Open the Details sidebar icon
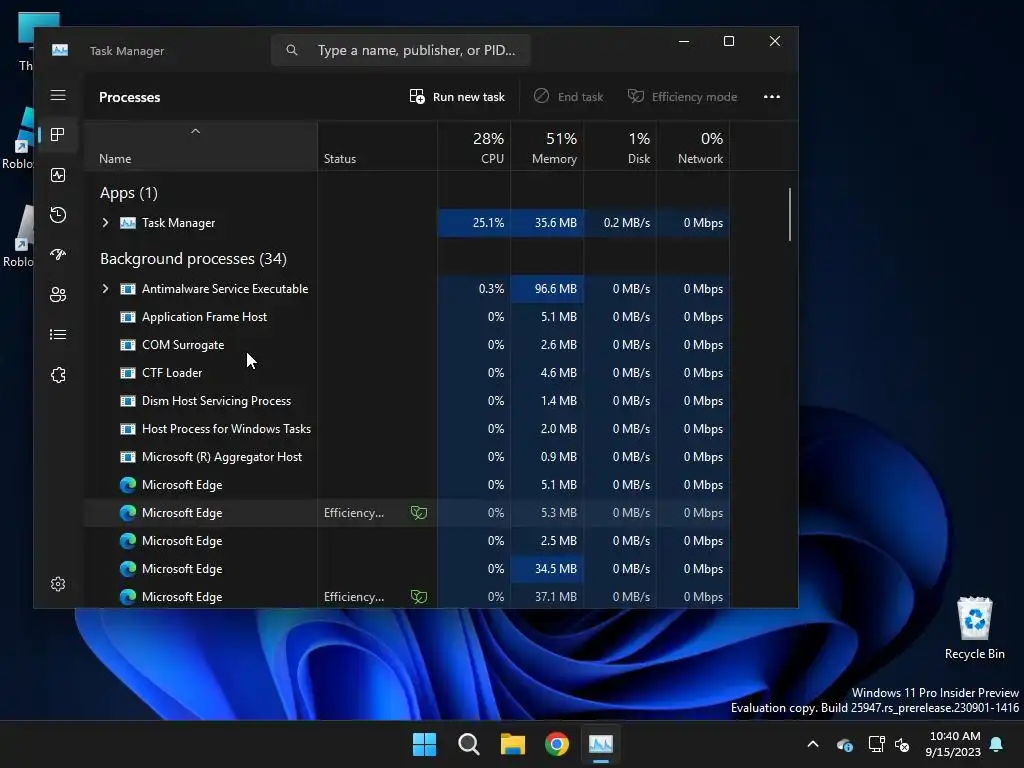The width and height of the screenshot is (1024, 768). pos(58,334)
